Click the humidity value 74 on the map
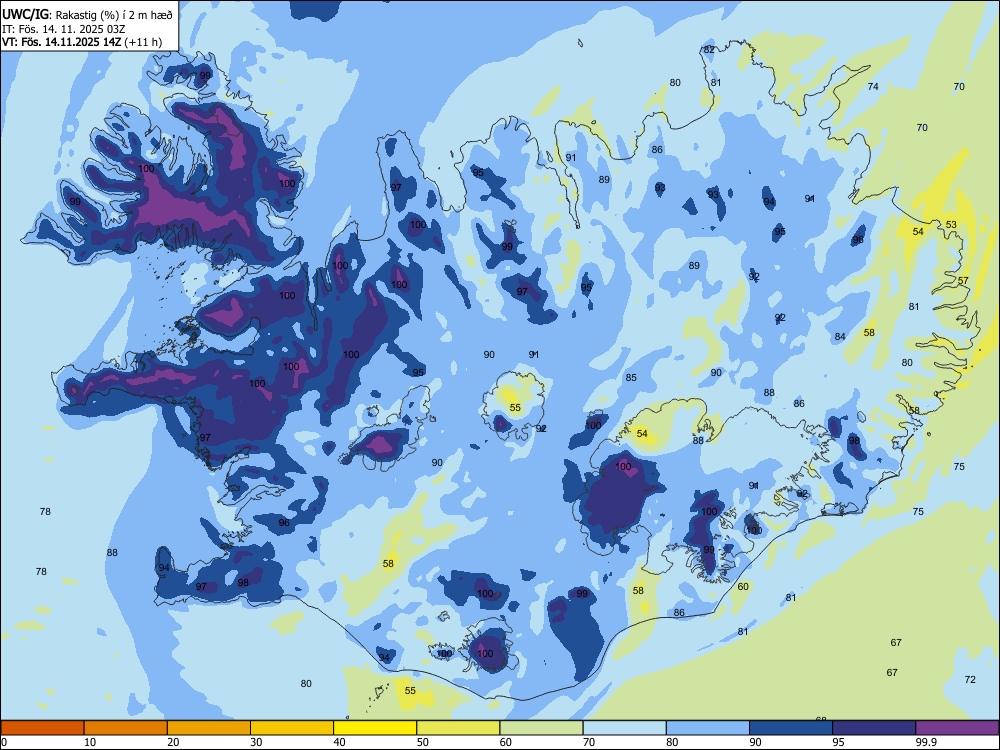This screenshot has height=750, width=1000. click(x=873, y=87)
